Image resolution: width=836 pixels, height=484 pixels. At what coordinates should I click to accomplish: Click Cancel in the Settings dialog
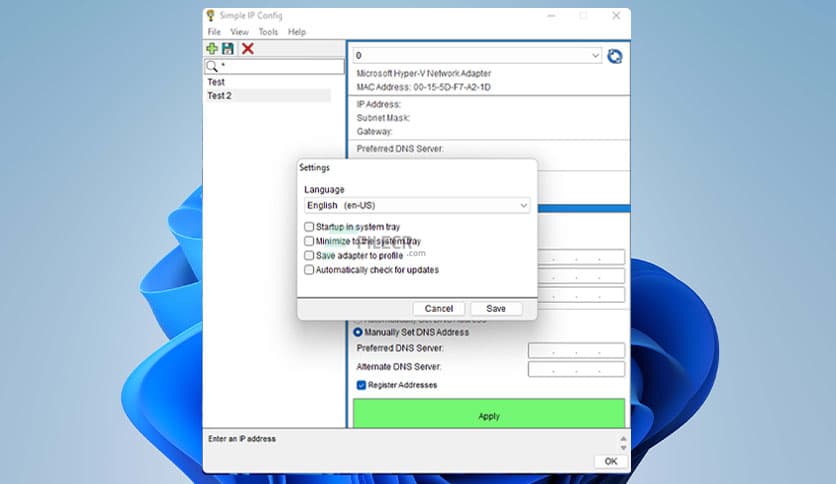[x=439, y=309]
